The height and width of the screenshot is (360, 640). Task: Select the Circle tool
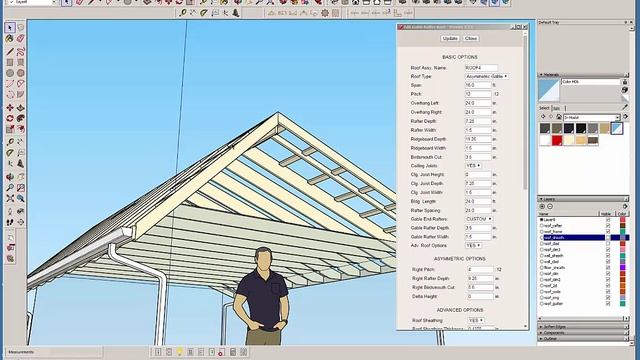click(x=10, y=73)
